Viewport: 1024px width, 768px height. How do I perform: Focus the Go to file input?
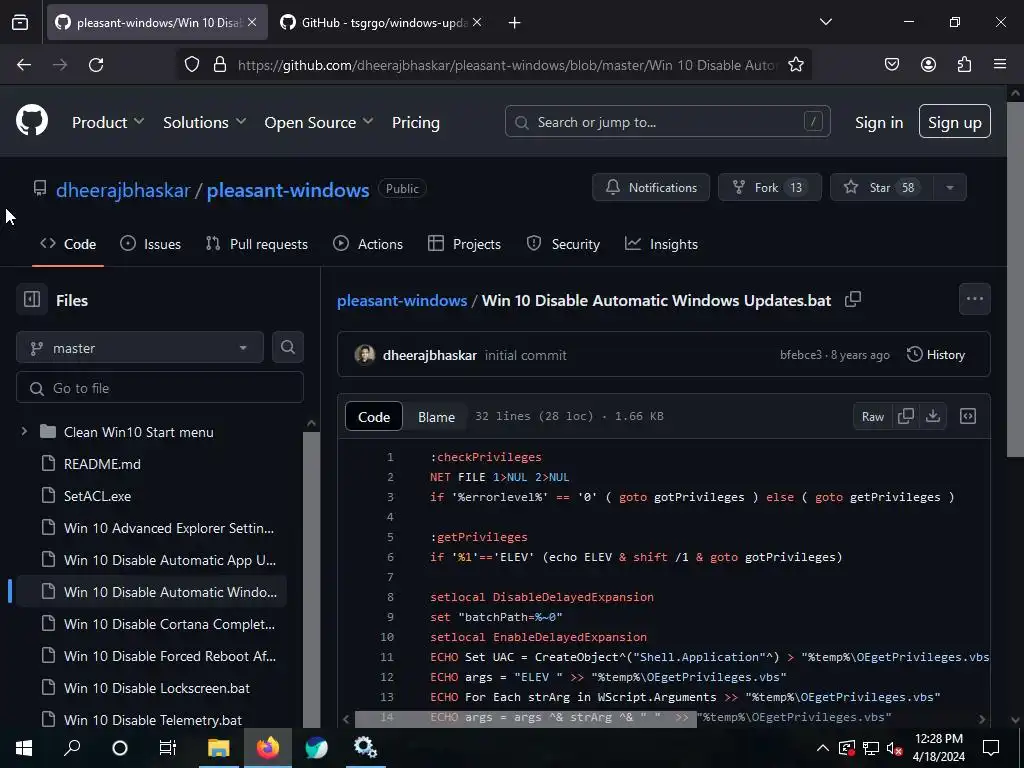(x=160, y=388)
